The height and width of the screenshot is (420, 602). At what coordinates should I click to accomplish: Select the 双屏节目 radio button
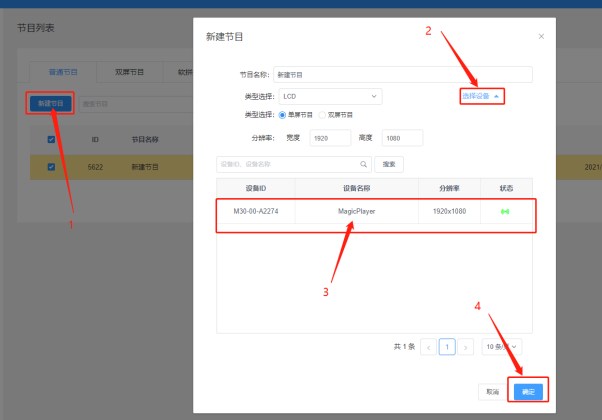pos(322,115)
